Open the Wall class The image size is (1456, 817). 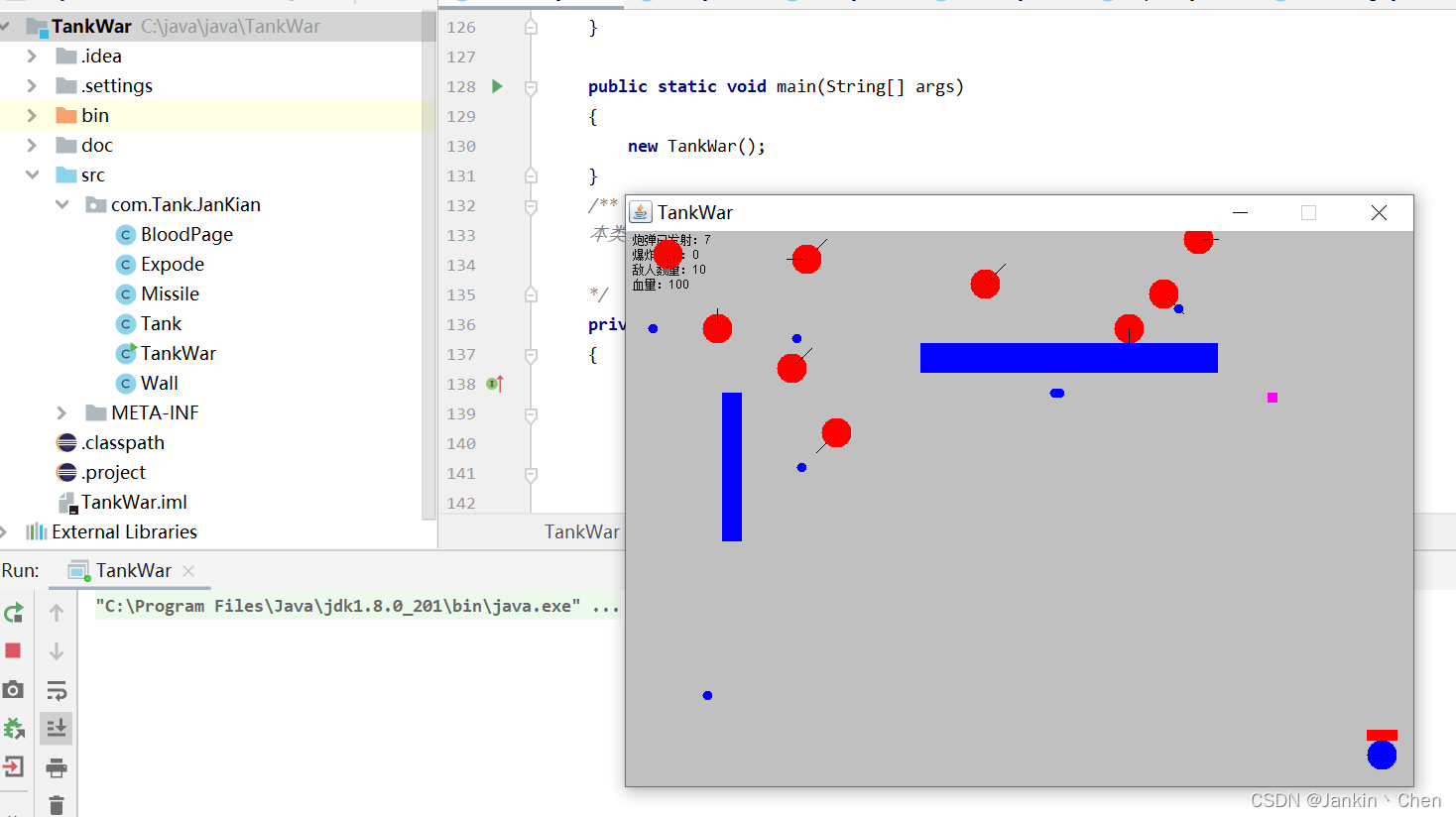coord(147,383)
